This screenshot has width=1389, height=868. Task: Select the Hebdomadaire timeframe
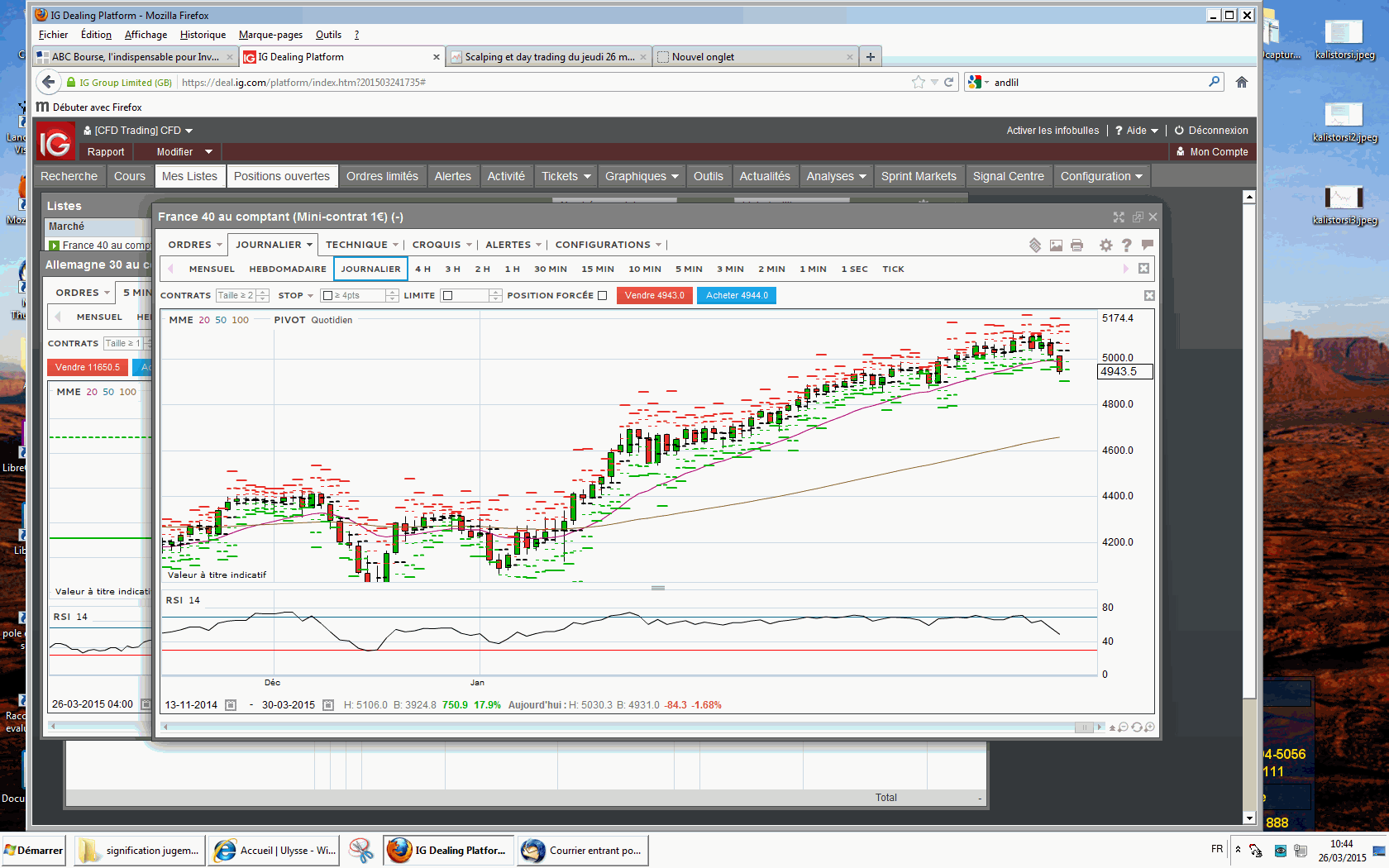(x=288, y=269)
